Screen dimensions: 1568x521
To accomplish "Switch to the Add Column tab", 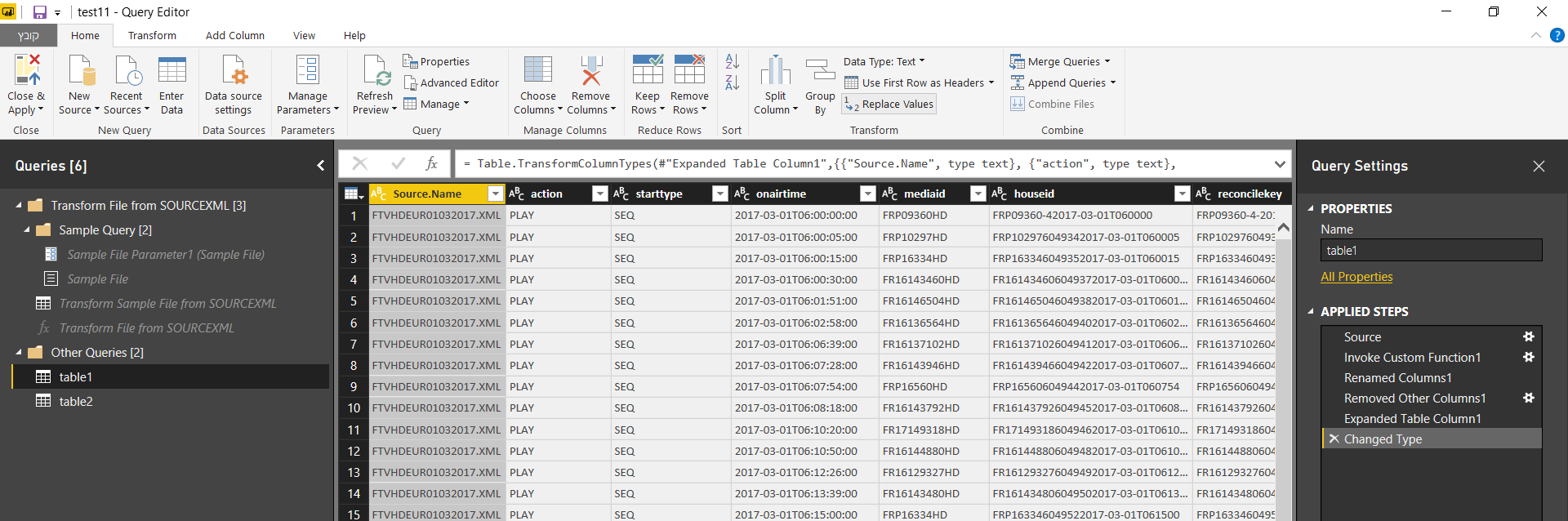I will (x=235, y=35).
